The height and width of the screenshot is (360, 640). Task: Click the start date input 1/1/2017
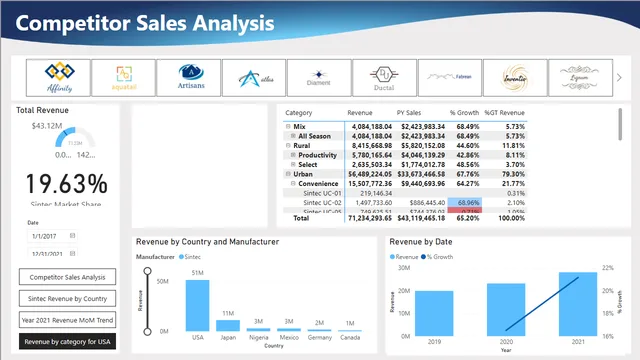click(52, 236)
